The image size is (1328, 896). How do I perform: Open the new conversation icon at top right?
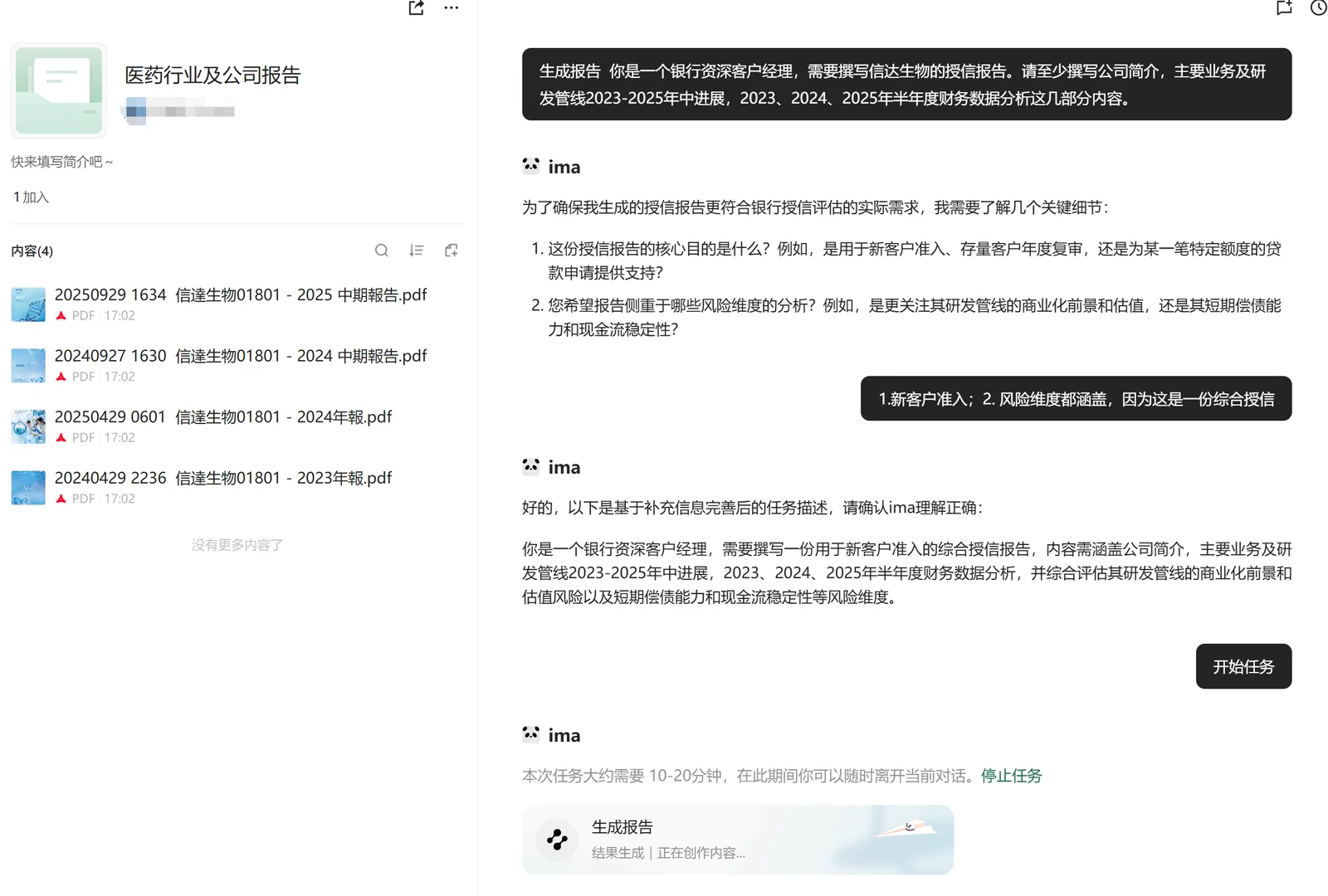click(x=1284, y=8)
